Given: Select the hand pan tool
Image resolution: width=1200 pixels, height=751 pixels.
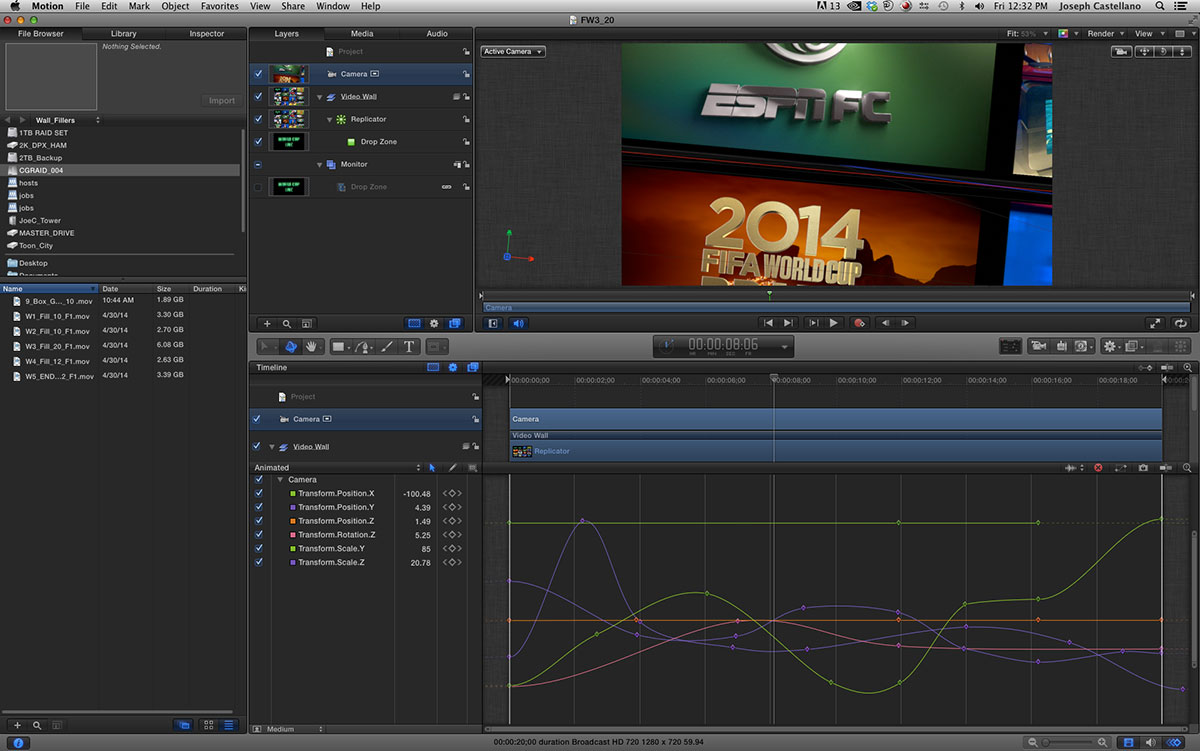Looking at the screenshot, I should [312, 346].
